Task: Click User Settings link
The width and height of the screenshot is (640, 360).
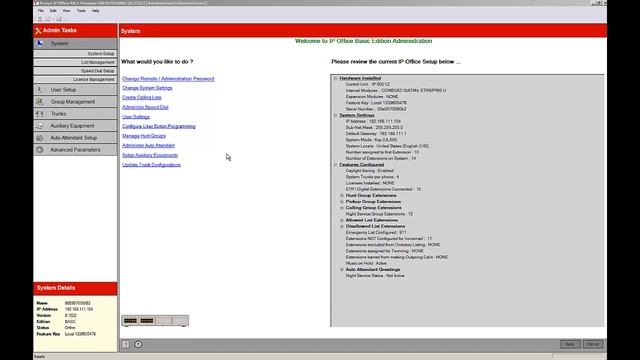Action: click(x=136, y=117)
